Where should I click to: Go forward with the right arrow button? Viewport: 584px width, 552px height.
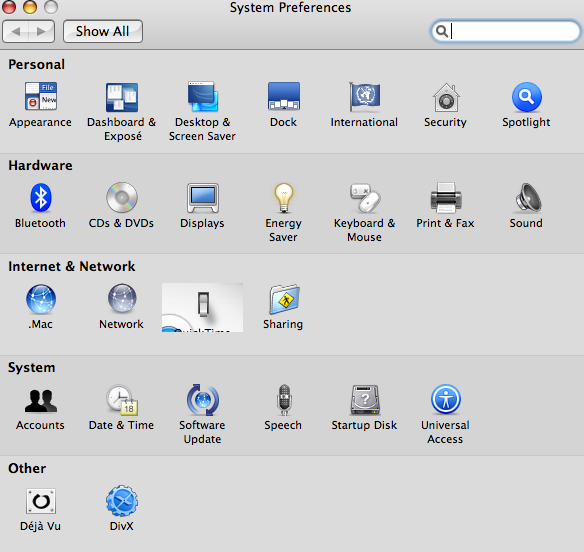42,31
